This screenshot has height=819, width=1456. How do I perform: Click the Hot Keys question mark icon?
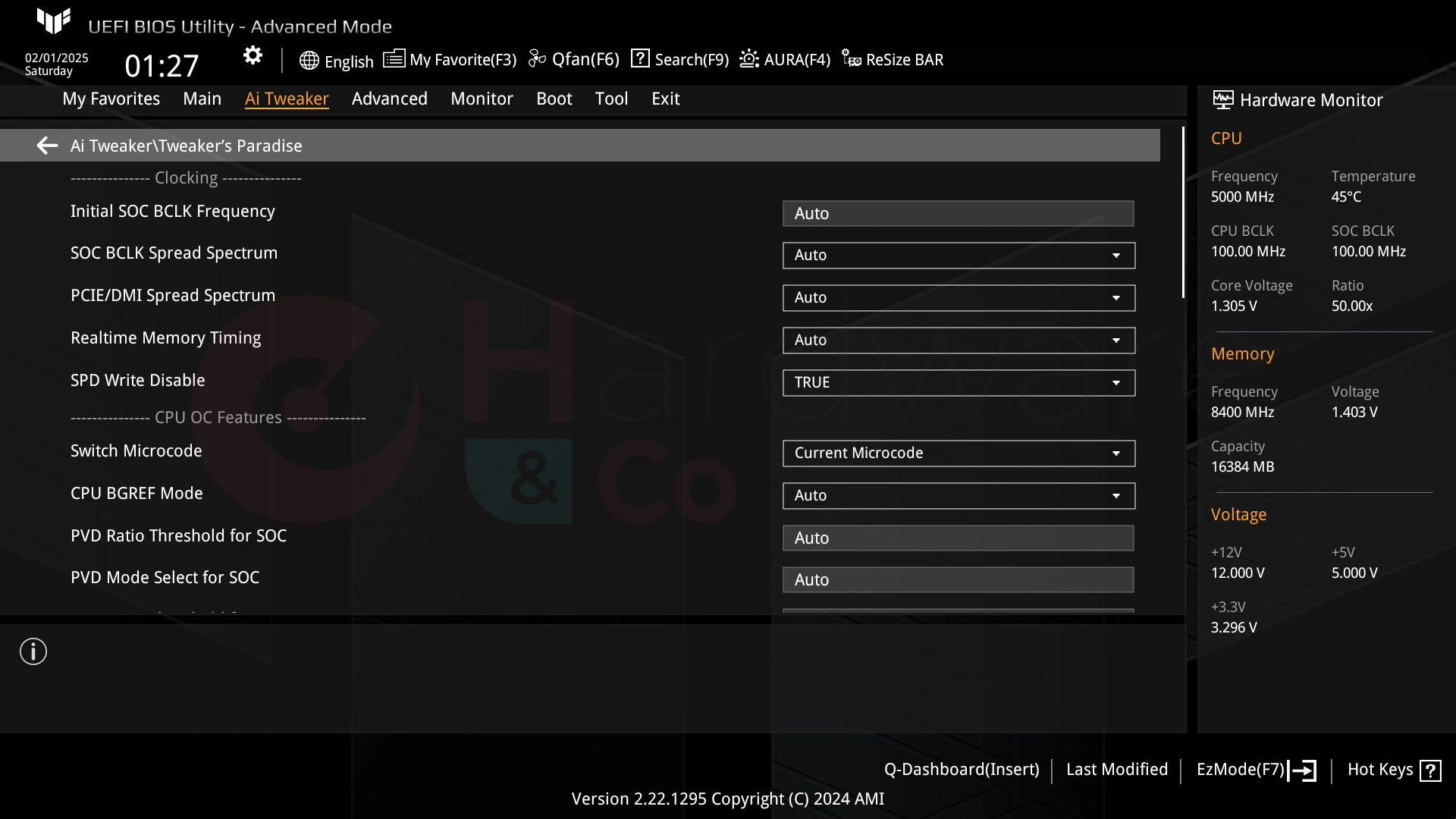(1430, 770)
